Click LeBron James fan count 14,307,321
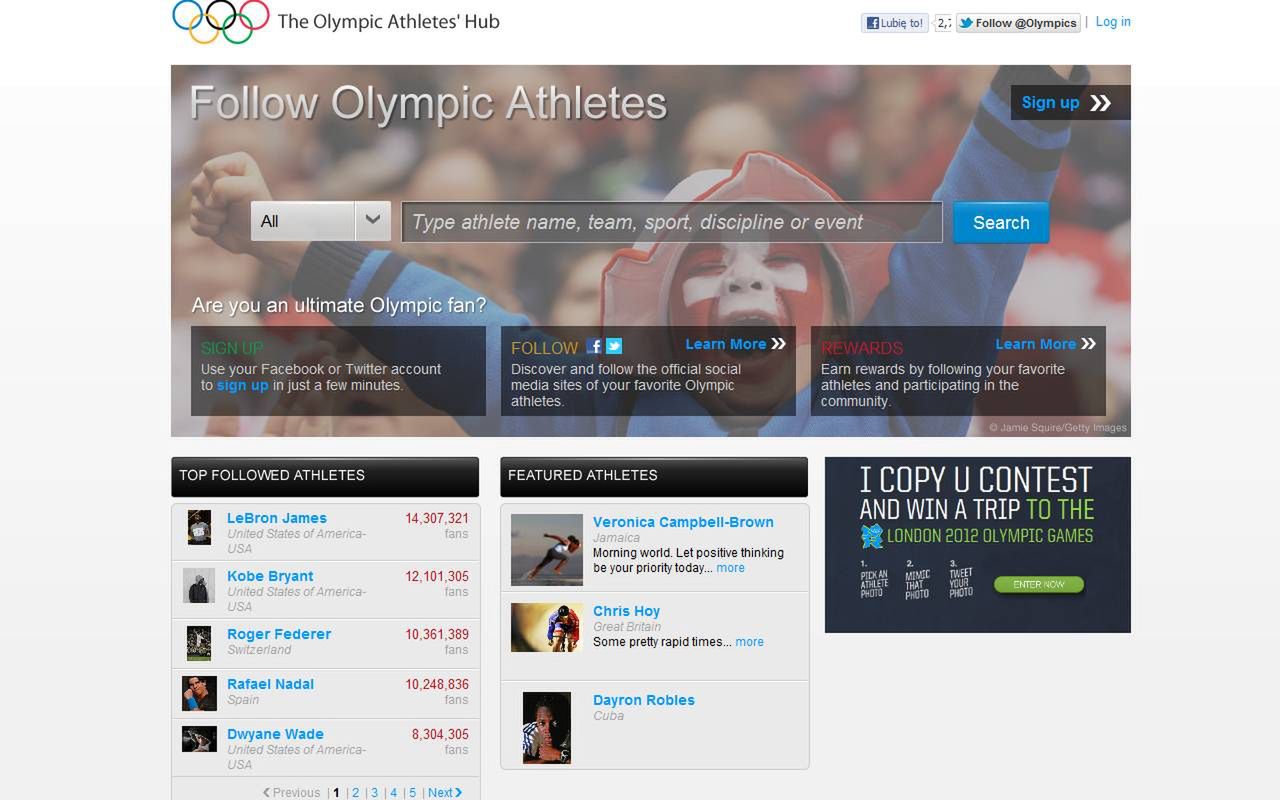 coord(436,518)
